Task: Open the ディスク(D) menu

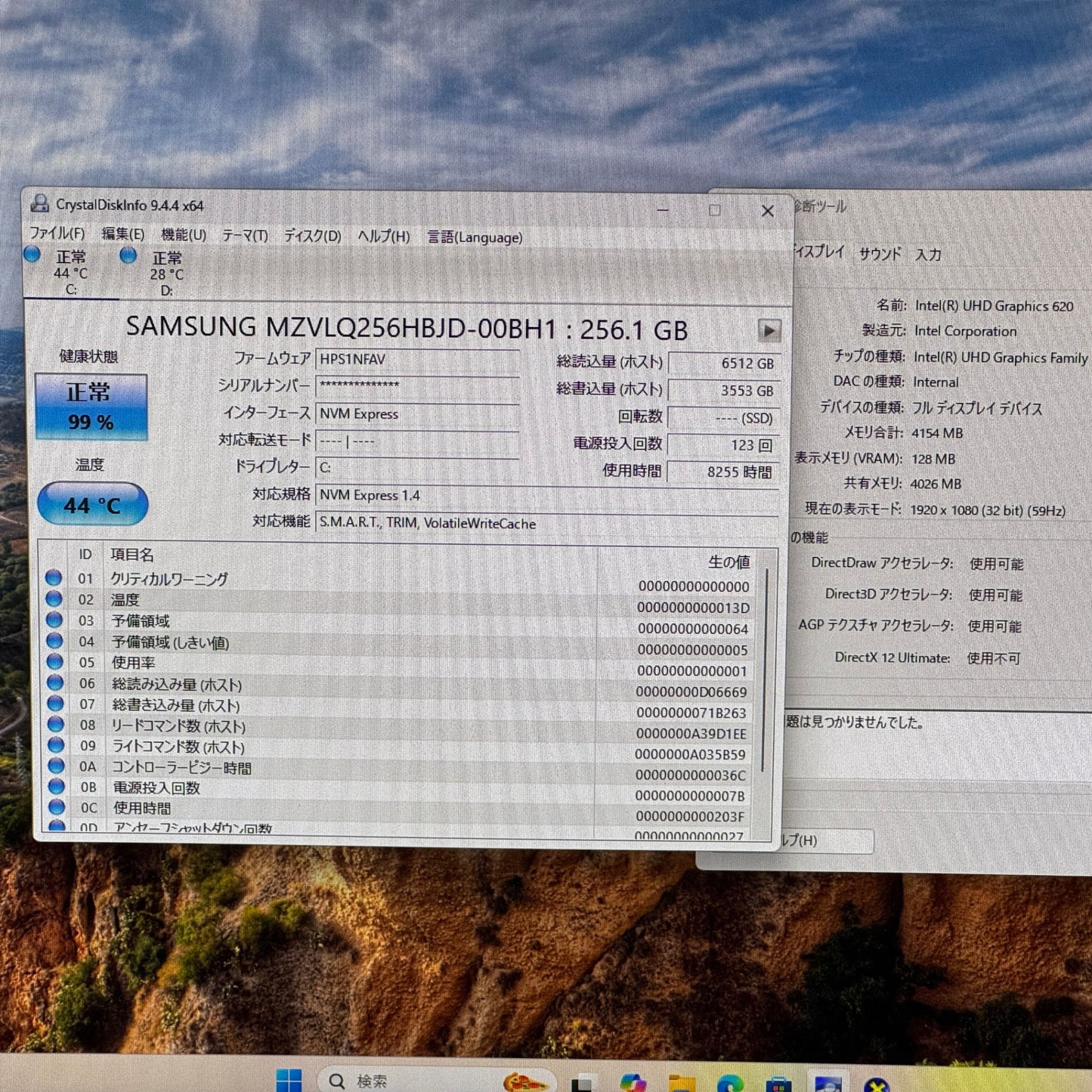Action: pos(312,237)
